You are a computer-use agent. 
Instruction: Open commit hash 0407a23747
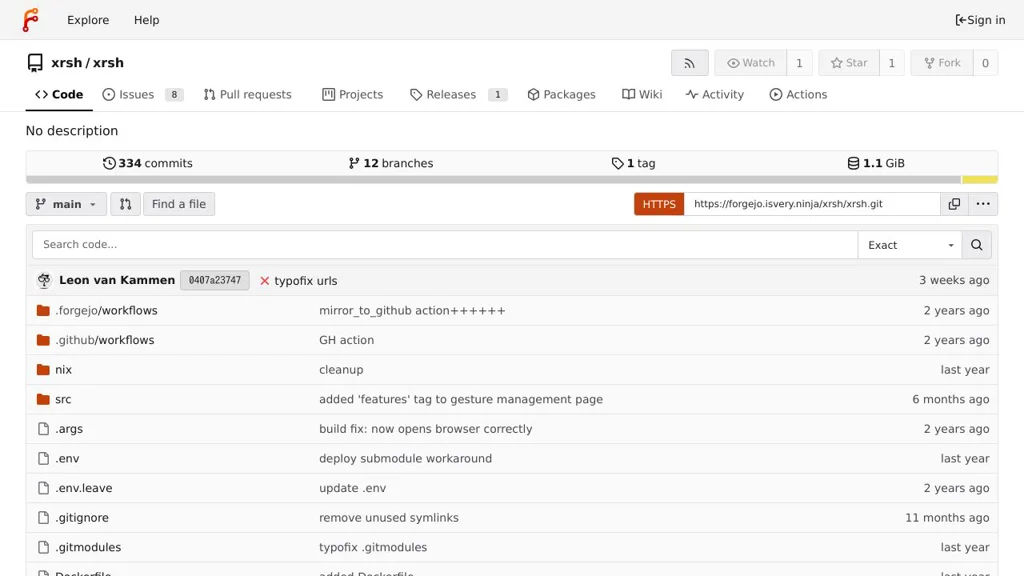point(215,280)
